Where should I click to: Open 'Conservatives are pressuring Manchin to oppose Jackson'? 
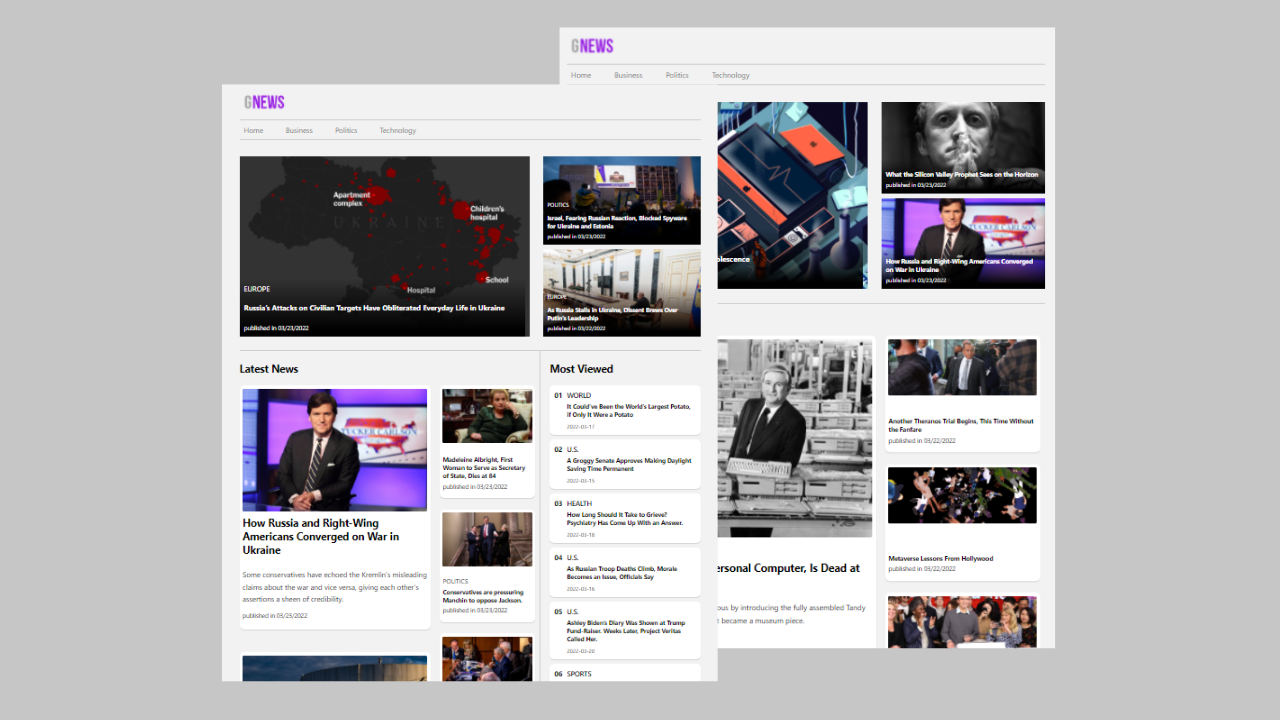(x=483, y=596)
